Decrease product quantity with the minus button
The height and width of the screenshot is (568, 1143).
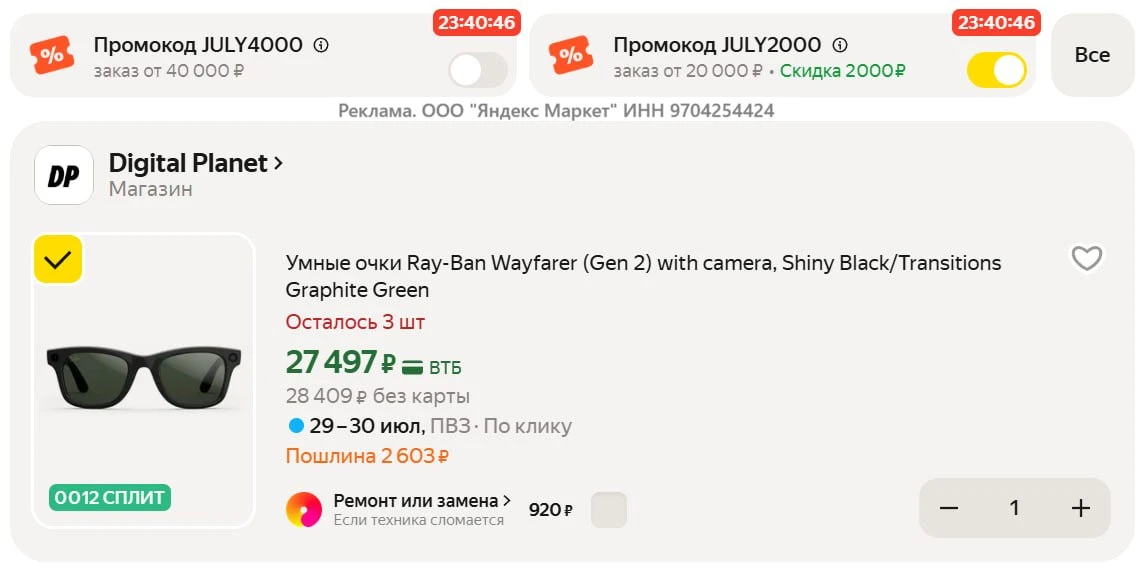tap(948, 508)
